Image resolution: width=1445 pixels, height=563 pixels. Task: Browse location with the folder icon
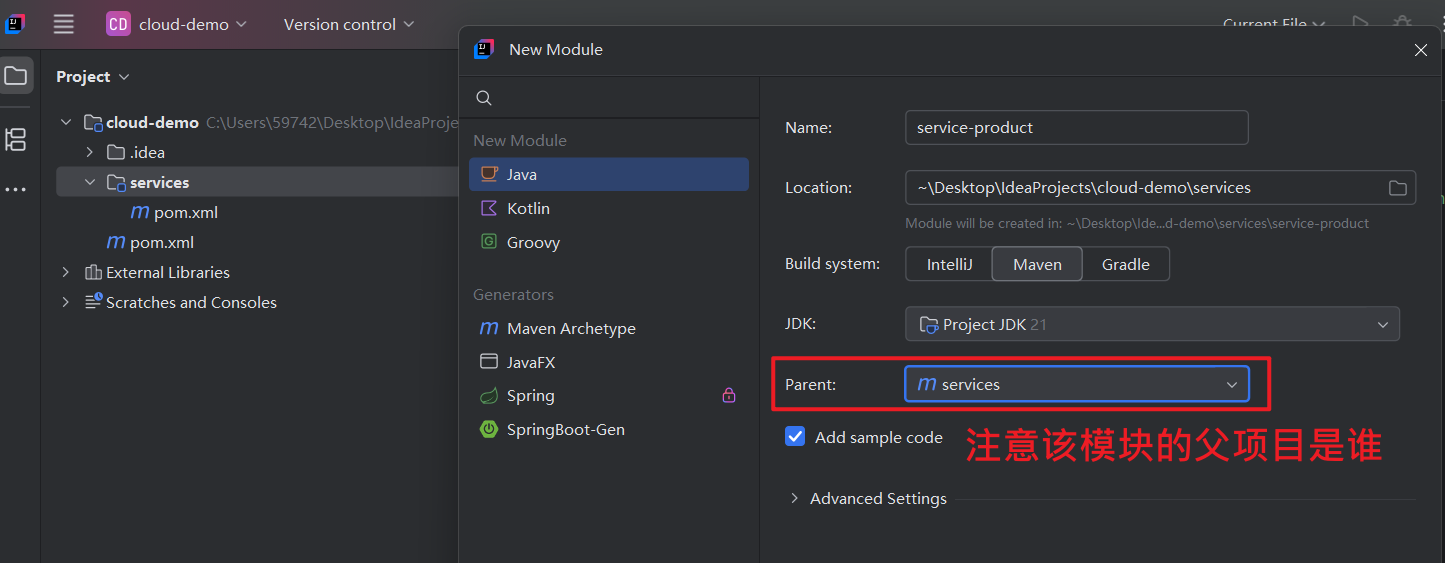(x=1397, y=188)
